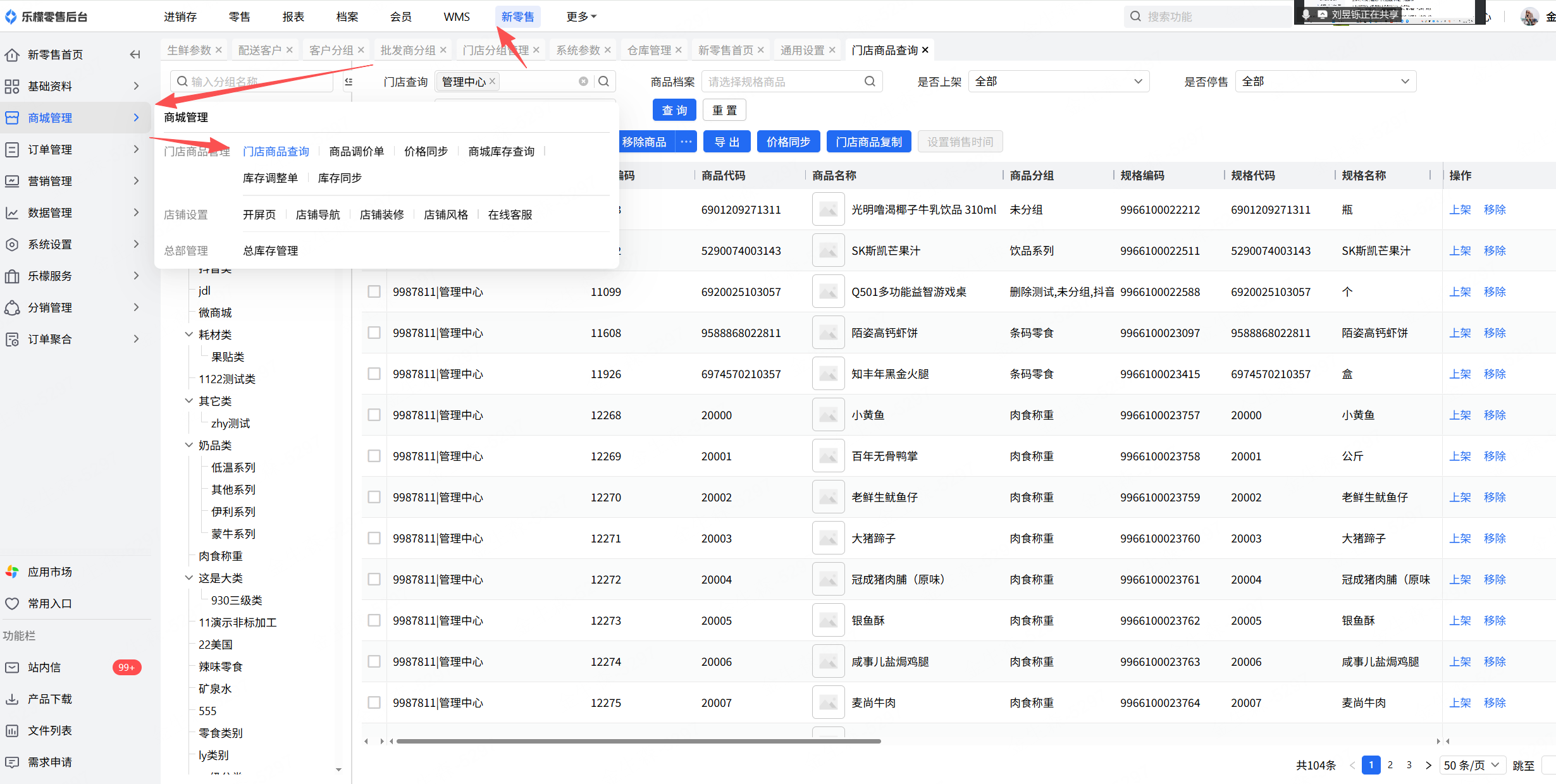1556x784 pixels.
Task: Click the magnifier icon in 商品档案 field
Action: pos(870,82)
